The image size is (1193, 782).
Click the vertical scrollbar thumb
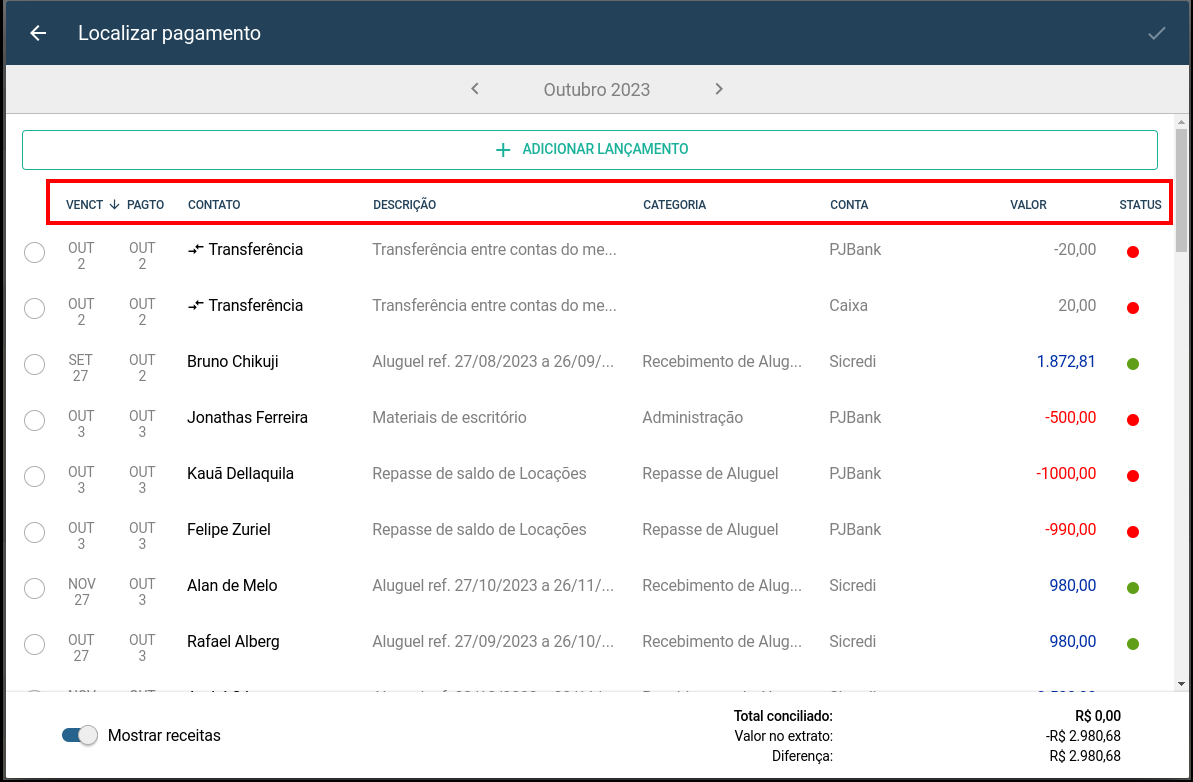click(x=1181, y=190)
